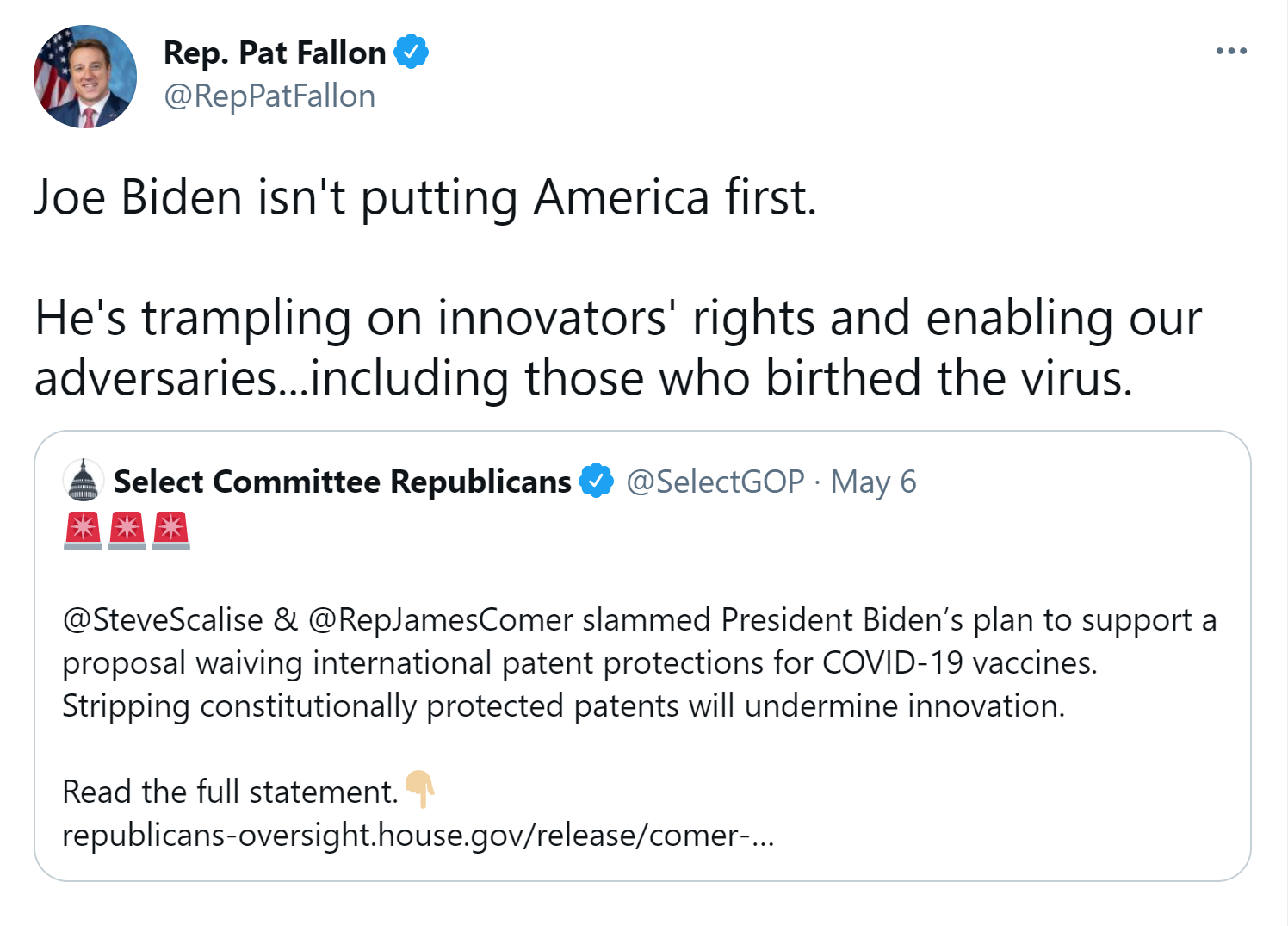Screen dimensions: 1288x926
Task: Open Select Committee Republicans account name
Action: click(x=342, y=482)
